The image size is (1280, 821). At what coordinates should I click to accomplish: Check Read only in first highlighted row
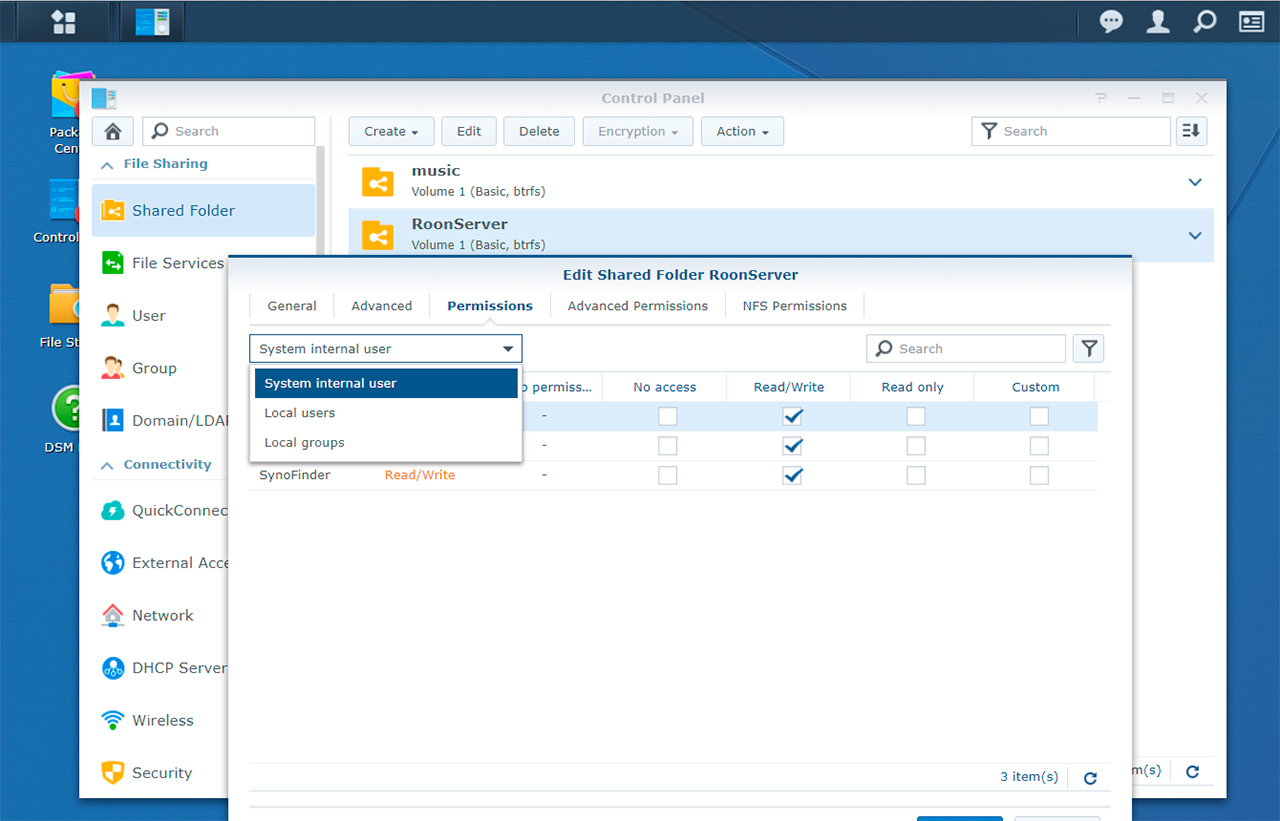(x=915, y=416)
